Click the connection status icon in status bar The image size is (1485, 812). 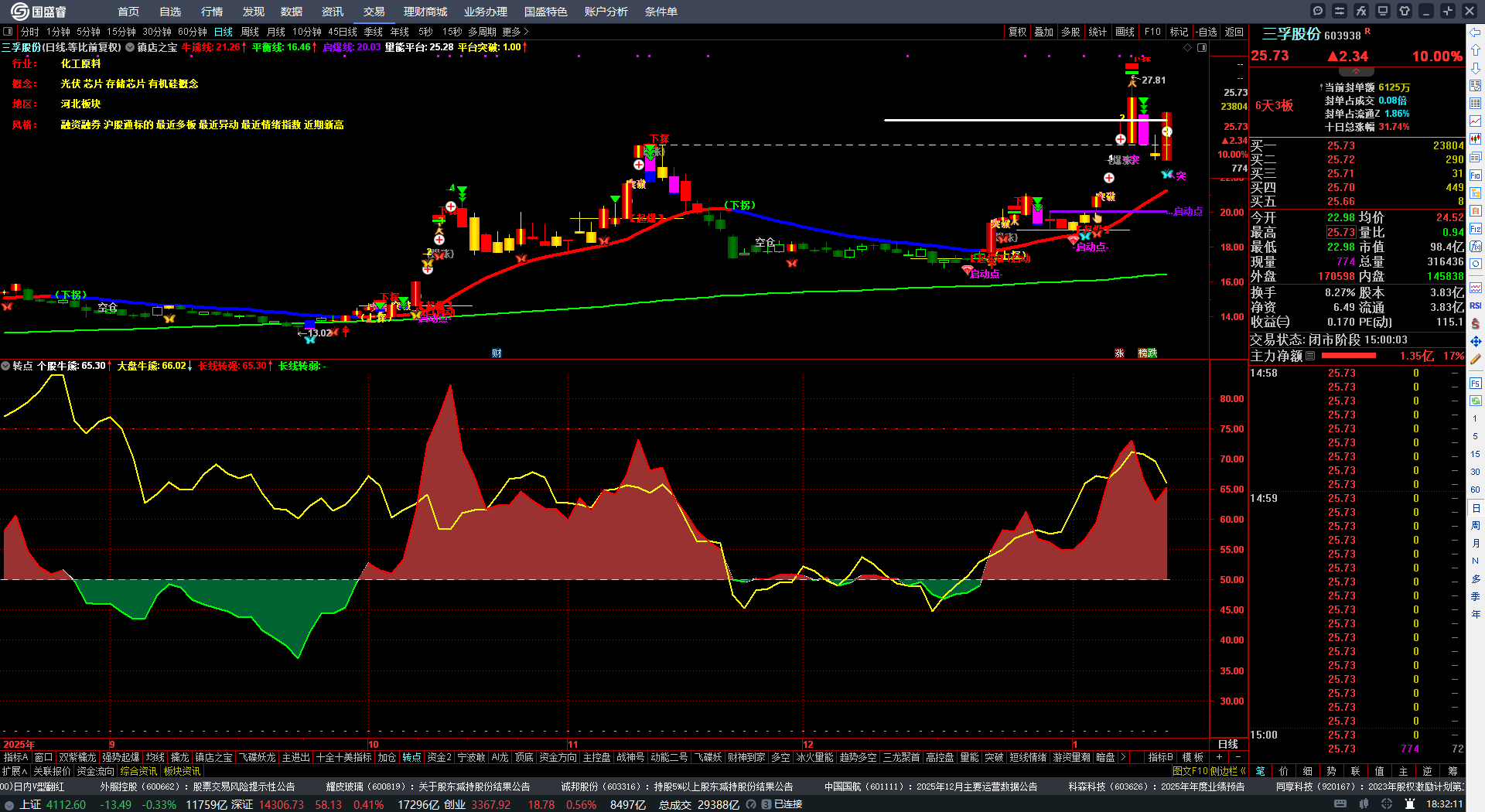pyautogui.click(x=766, y=804)
